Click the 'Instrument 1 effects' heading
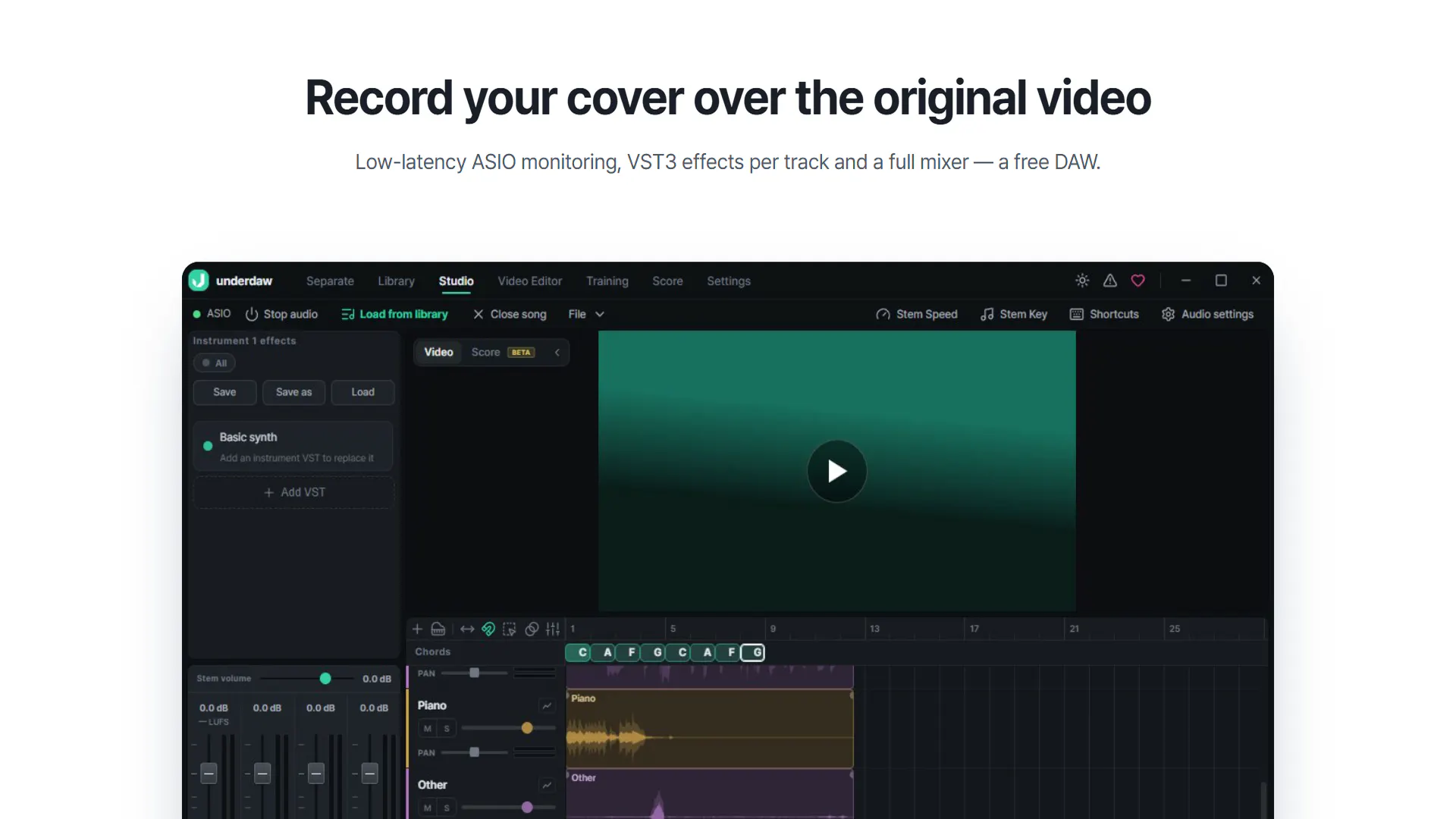1456x819 pixels. click(244, 340)
